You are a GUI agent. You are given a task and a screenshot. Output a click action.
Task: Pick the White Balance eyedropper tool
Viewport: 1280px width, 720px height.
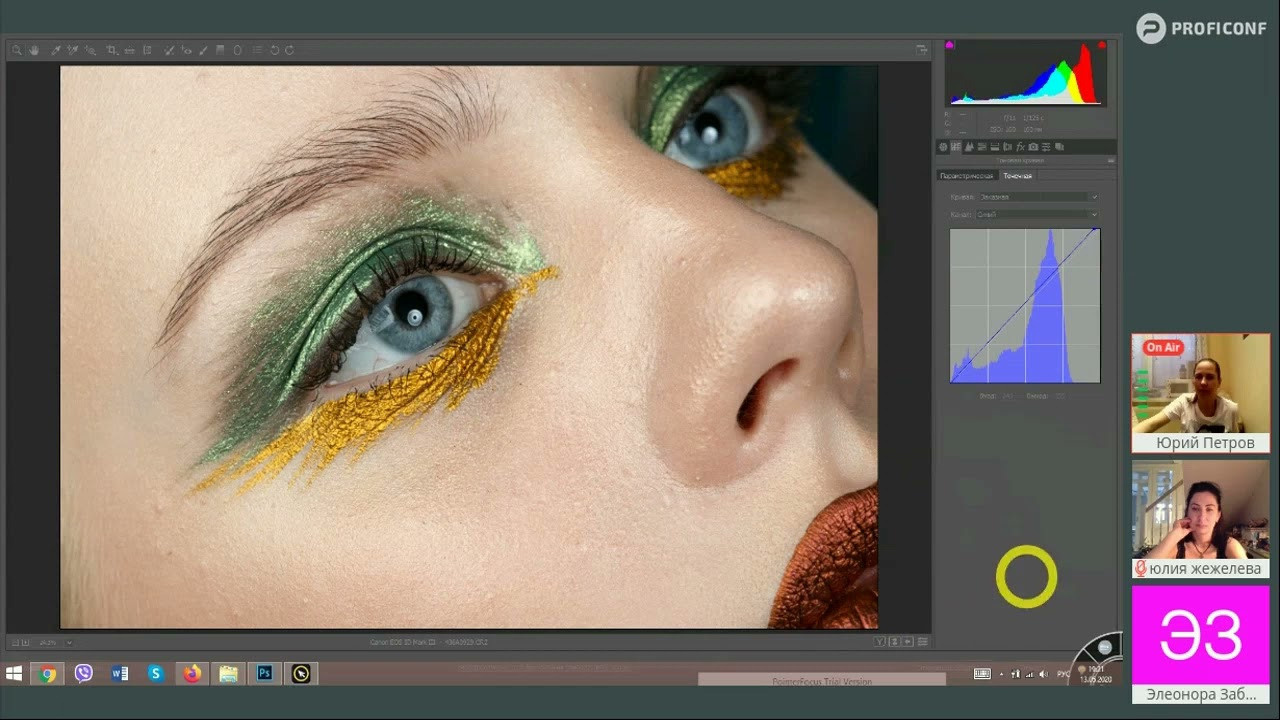point(55,49)
